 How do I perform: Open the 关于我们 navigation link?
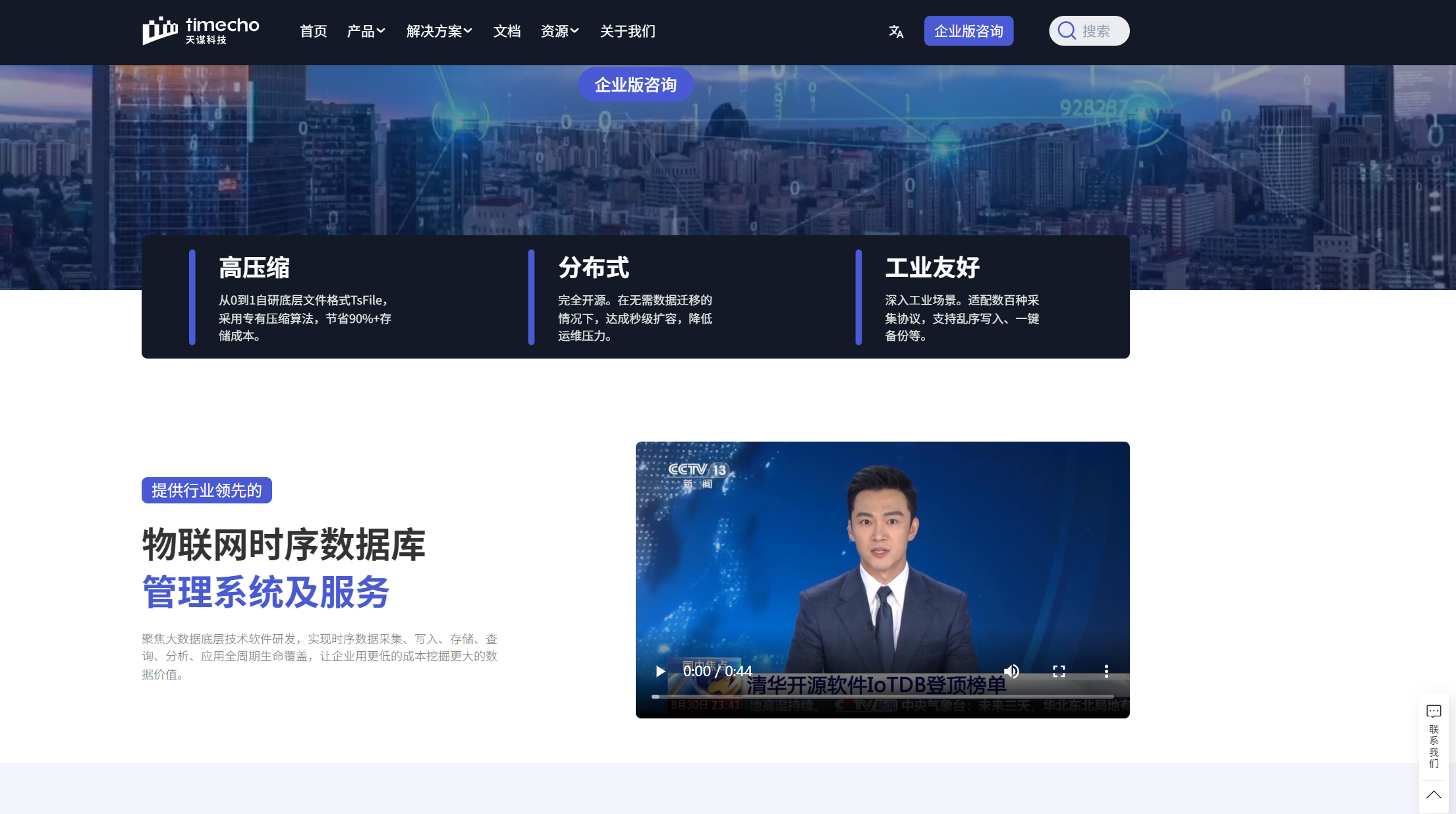627,31
